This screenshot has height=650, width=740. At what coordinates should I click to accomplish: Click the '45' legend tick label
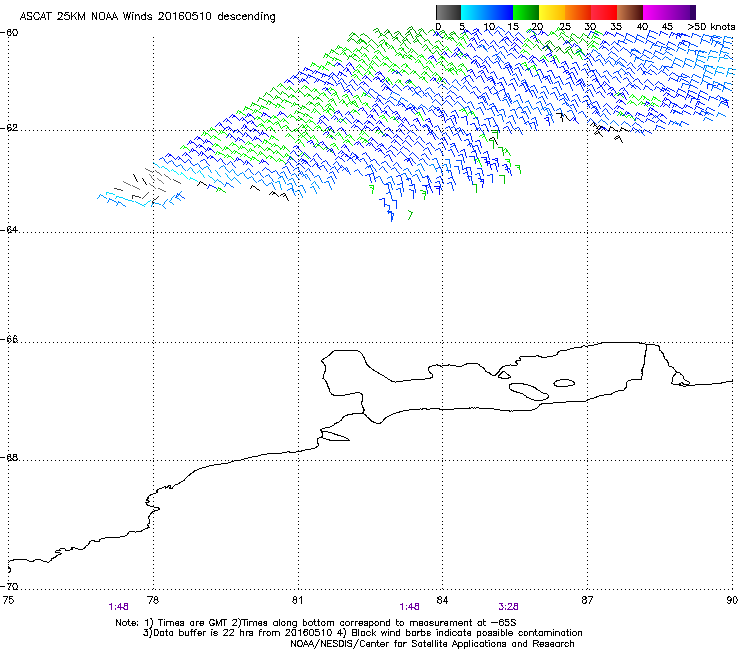(667, 27)
